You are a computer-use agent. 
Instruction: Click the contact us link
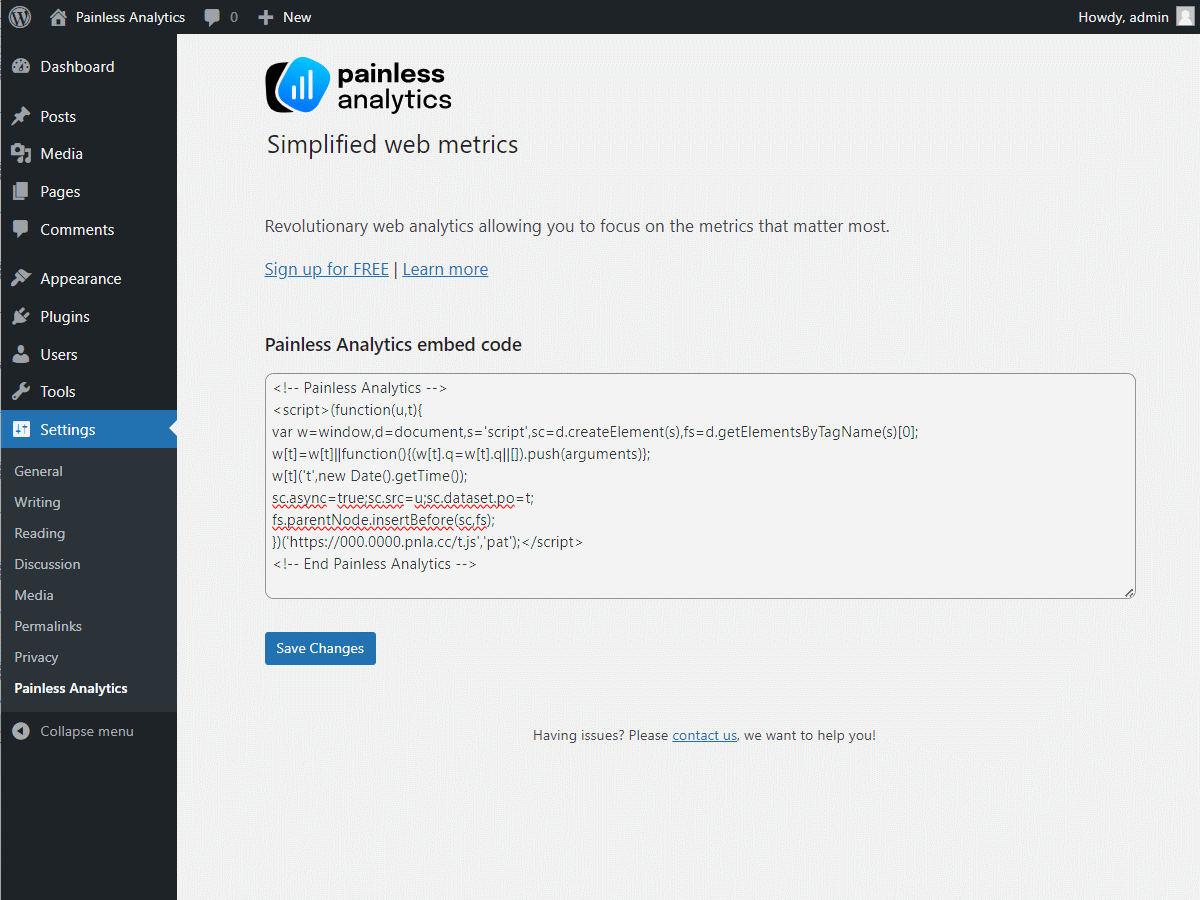(x=704, y=736)
